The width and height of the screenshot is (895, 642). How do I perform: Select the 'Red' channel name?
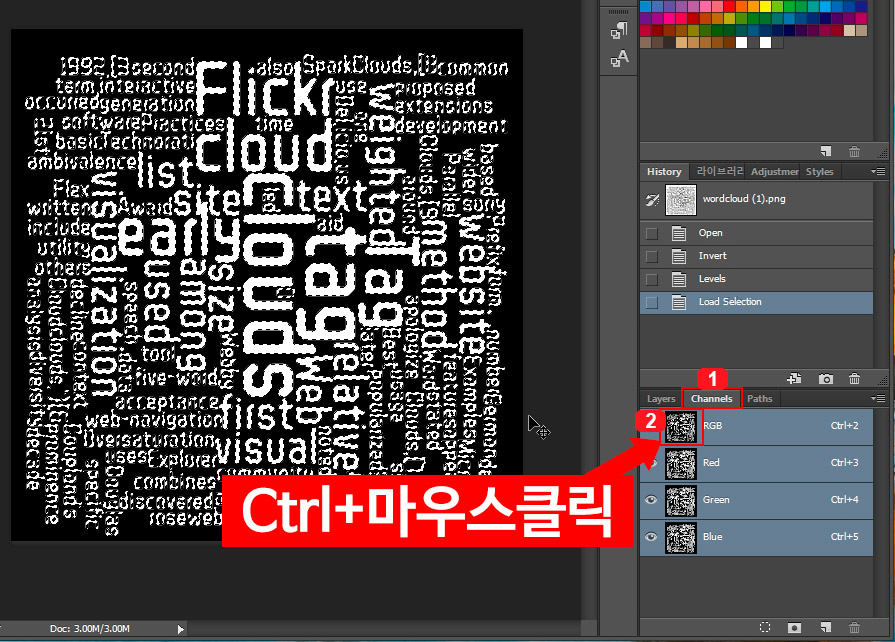711,463
